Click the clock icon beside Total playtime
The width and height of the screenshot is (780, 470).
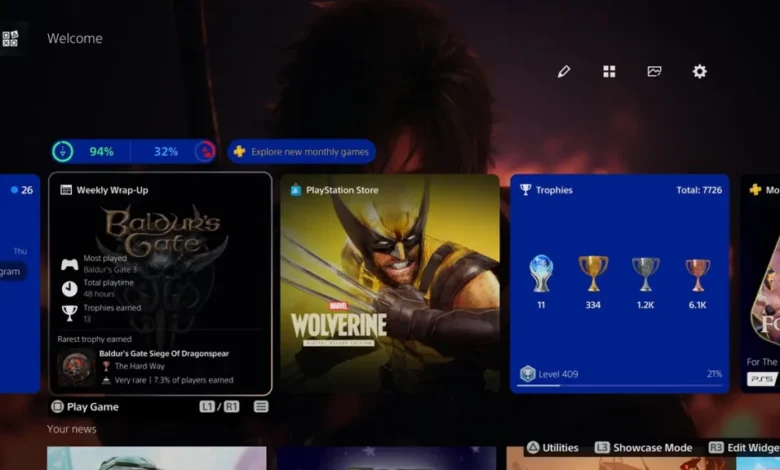coord(70,288)
